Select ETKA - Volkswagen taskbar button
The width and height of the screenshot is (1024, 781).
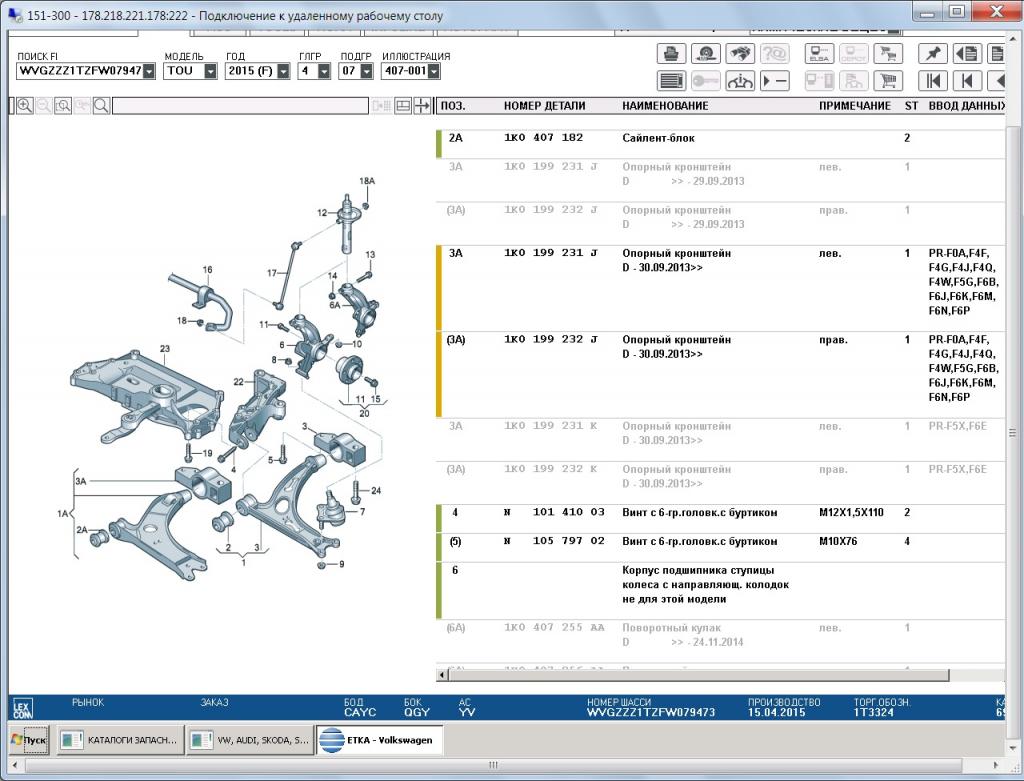[x=380, y=740]
